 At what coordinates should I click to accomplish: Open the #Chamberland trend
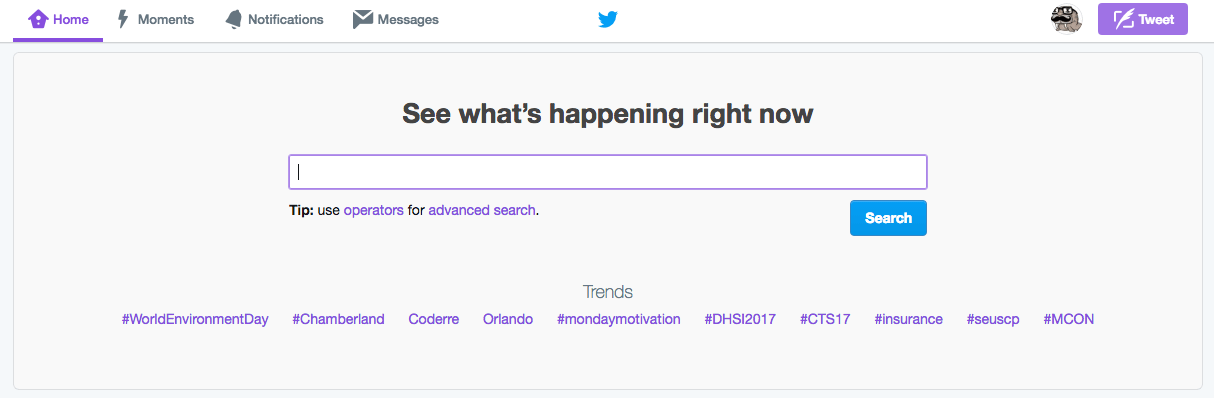click(338, 319)
